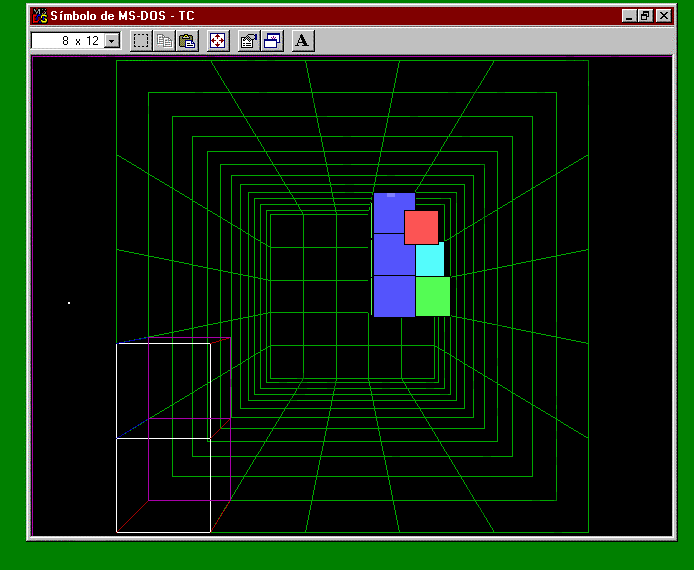The image size is (694, 570).
Task: Click the cyan block in the game
Action: pos(430,260)
